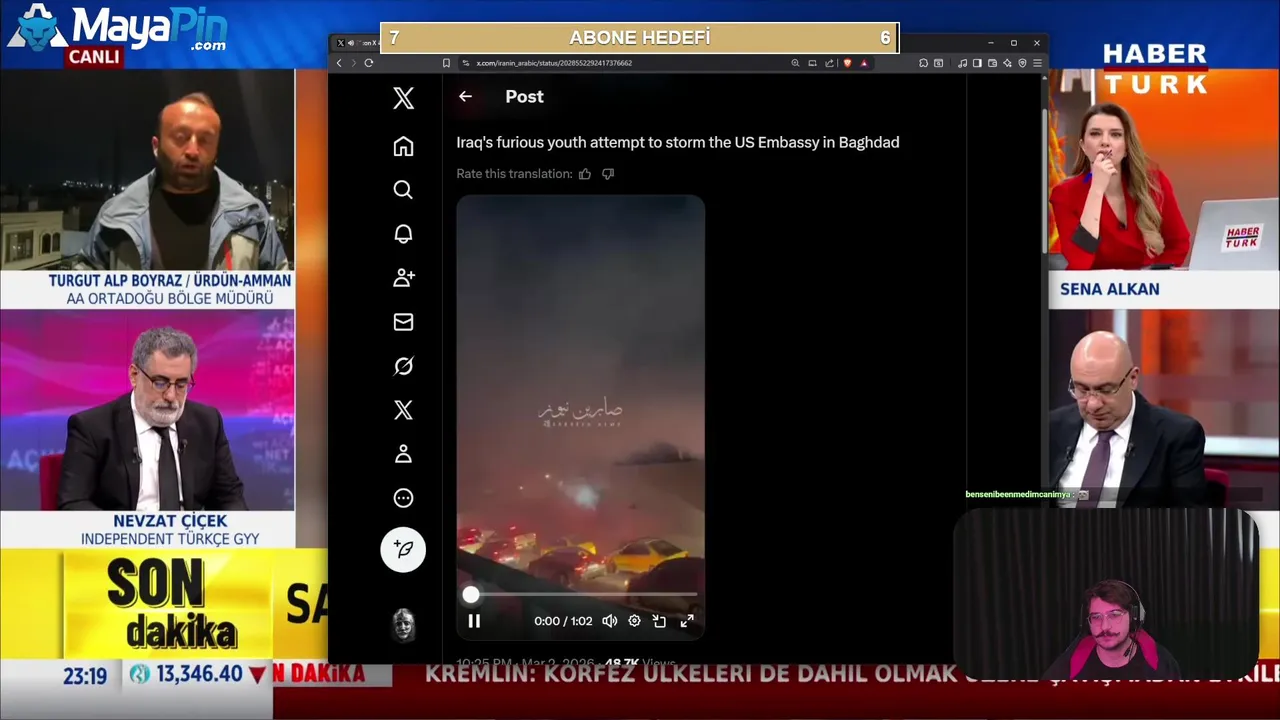Open the More circle menu in sidebar
1280x720 pixels.
coord(403,498)
